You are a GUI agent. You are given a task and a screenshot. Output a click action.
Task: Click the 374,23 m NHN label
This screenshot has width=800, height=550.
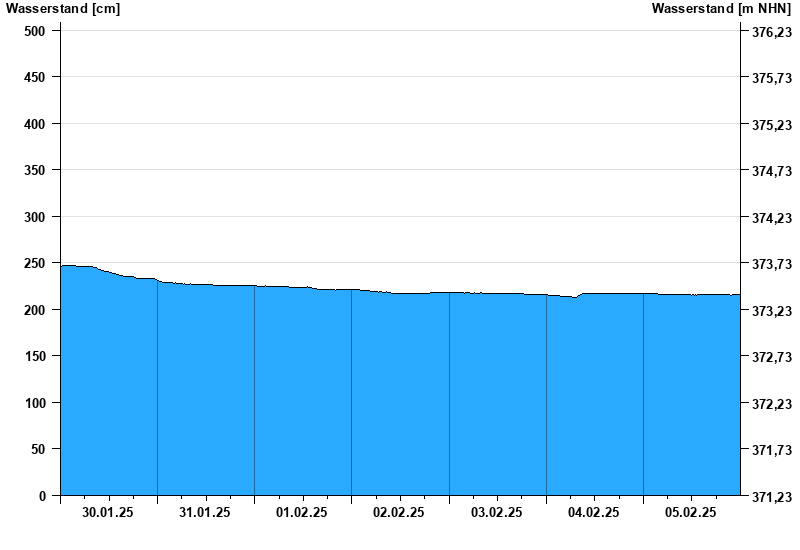(772, 218)
